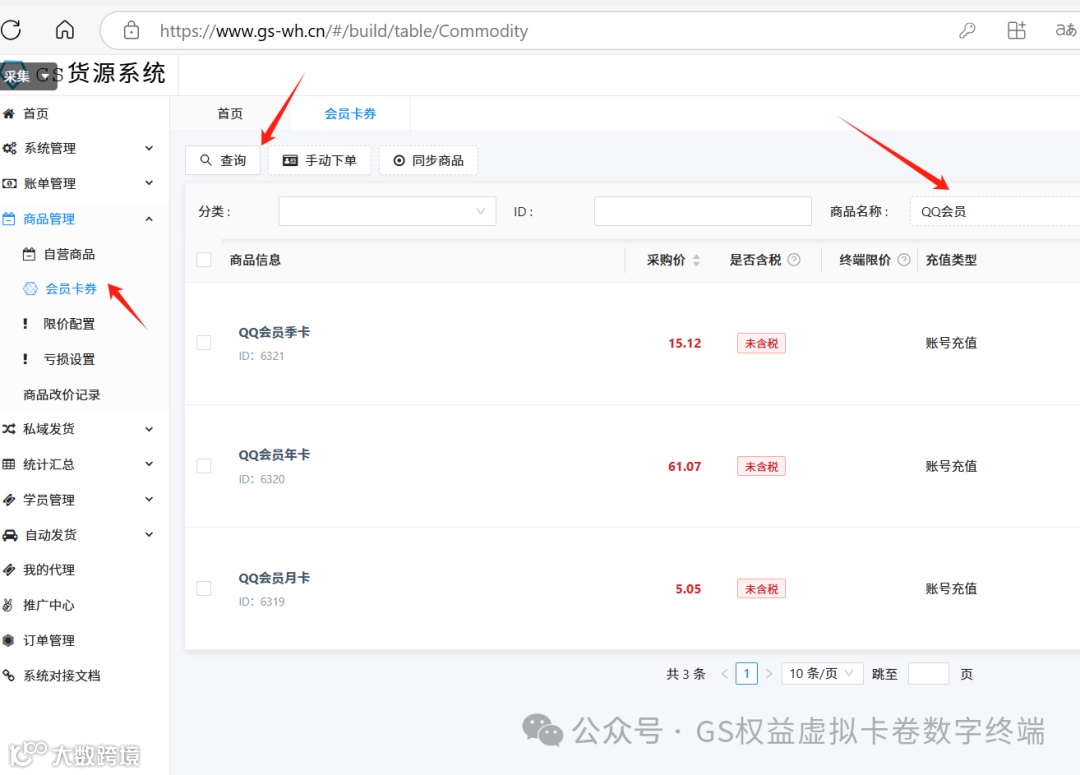Click the 采集 collector badge dropdown
The width and height of the screenshot is (1080, 775).
tap(28, 76)
